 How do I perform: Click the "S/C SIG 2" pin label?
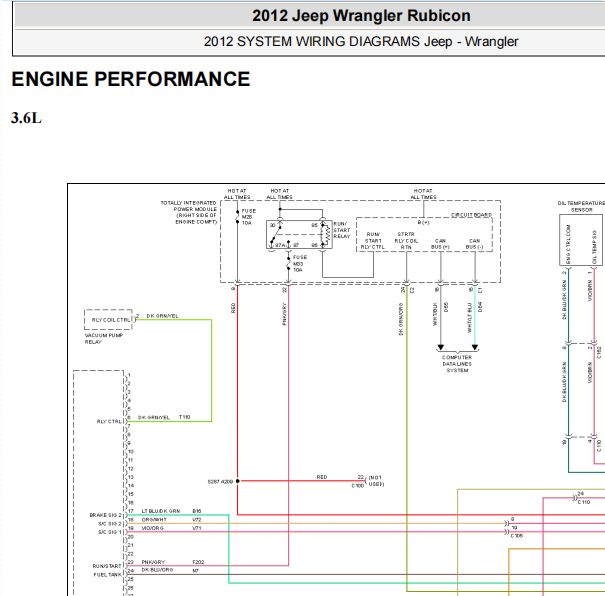(x=110, y=523)
